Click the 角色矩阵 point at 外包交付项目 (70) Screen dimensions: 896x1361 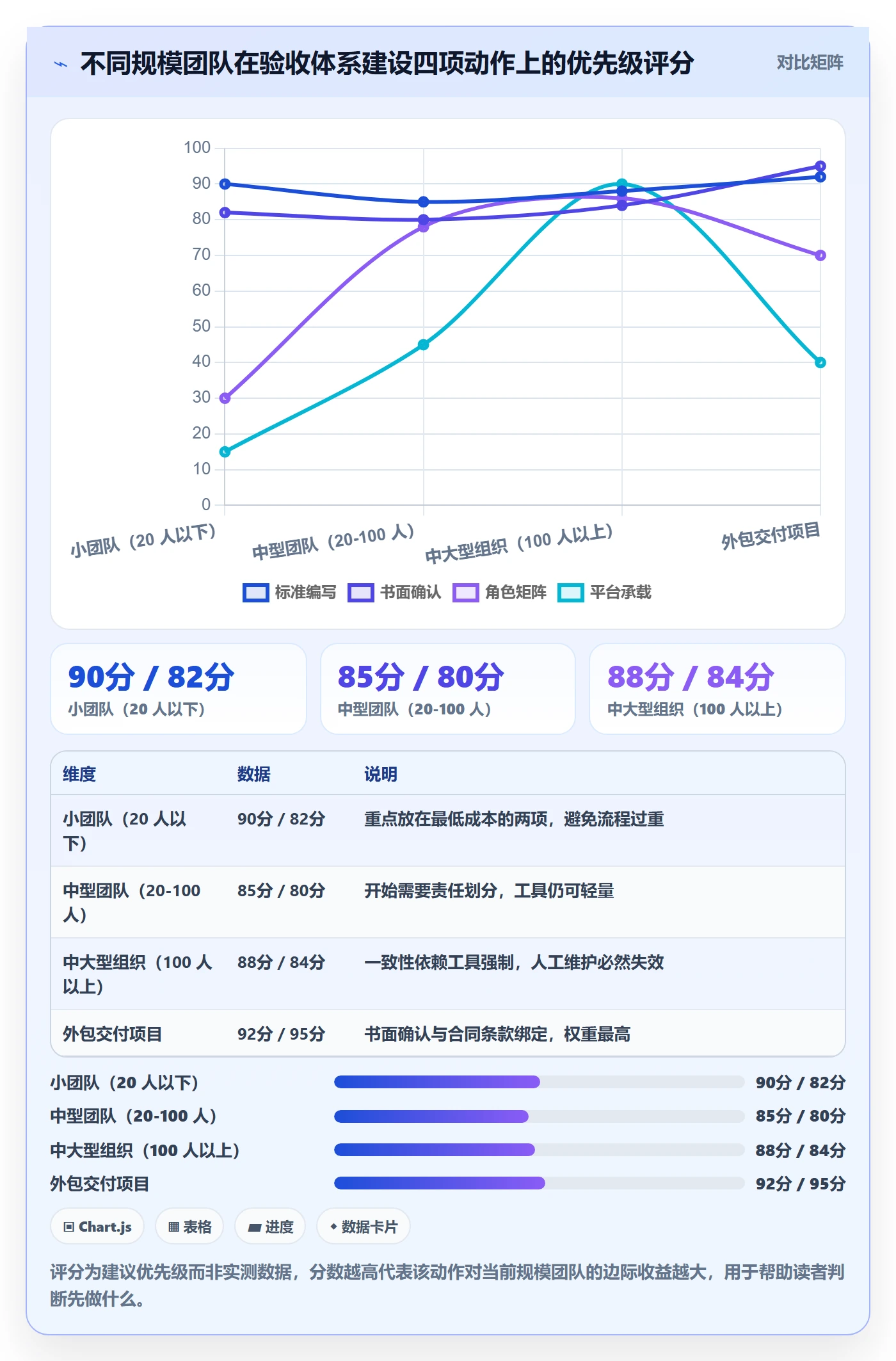[x=820, y=255]
